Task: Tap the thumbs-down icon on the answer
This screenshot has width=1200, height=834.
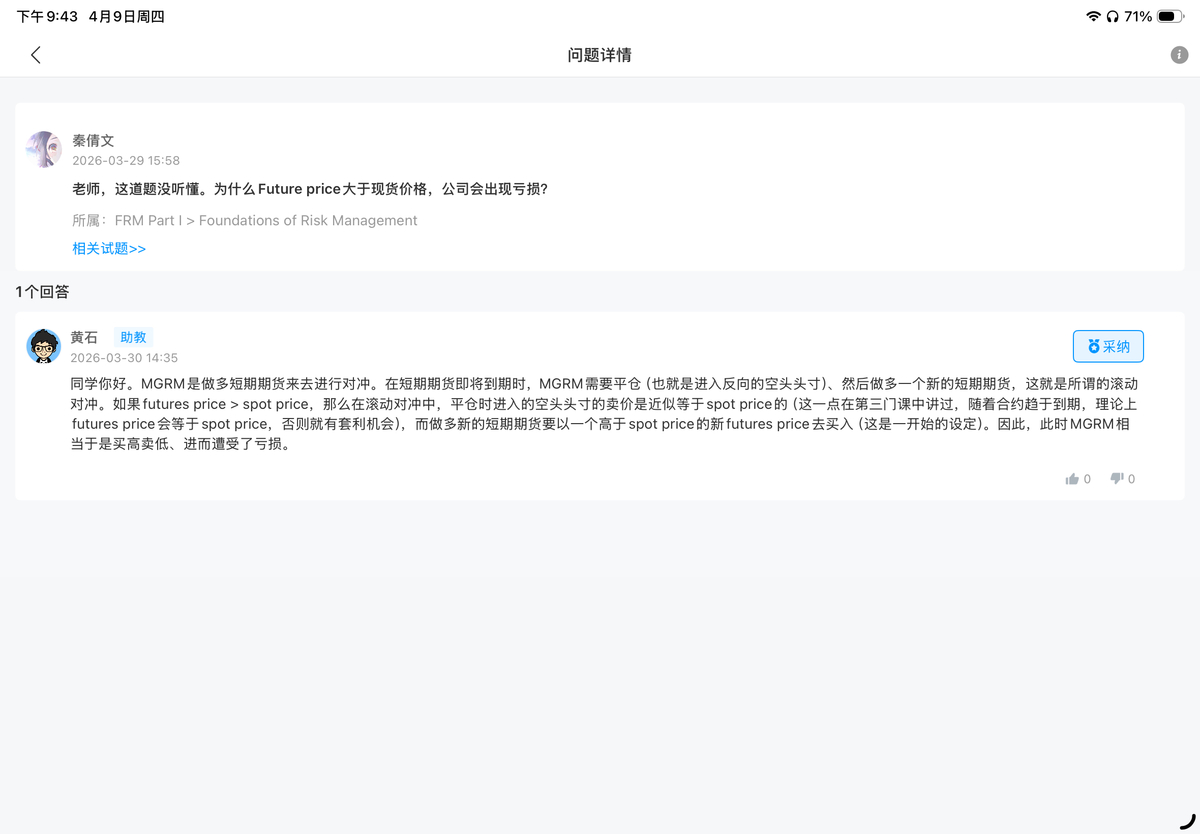Action: click(1117, 479)
